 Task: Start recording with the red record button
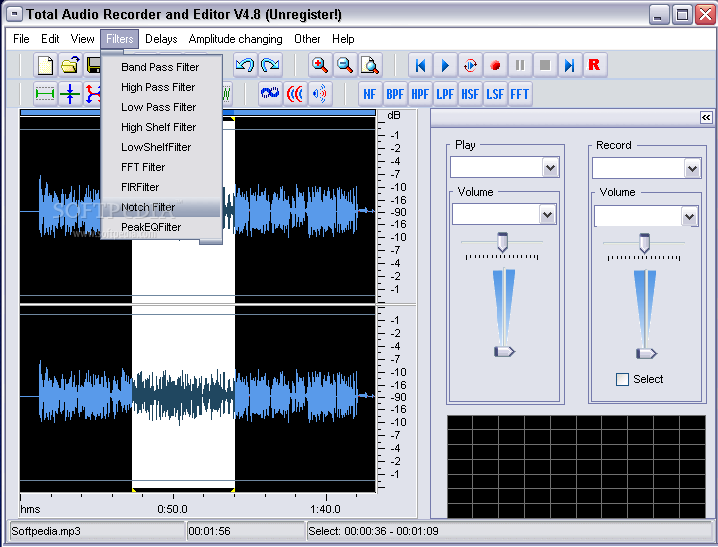495,65
